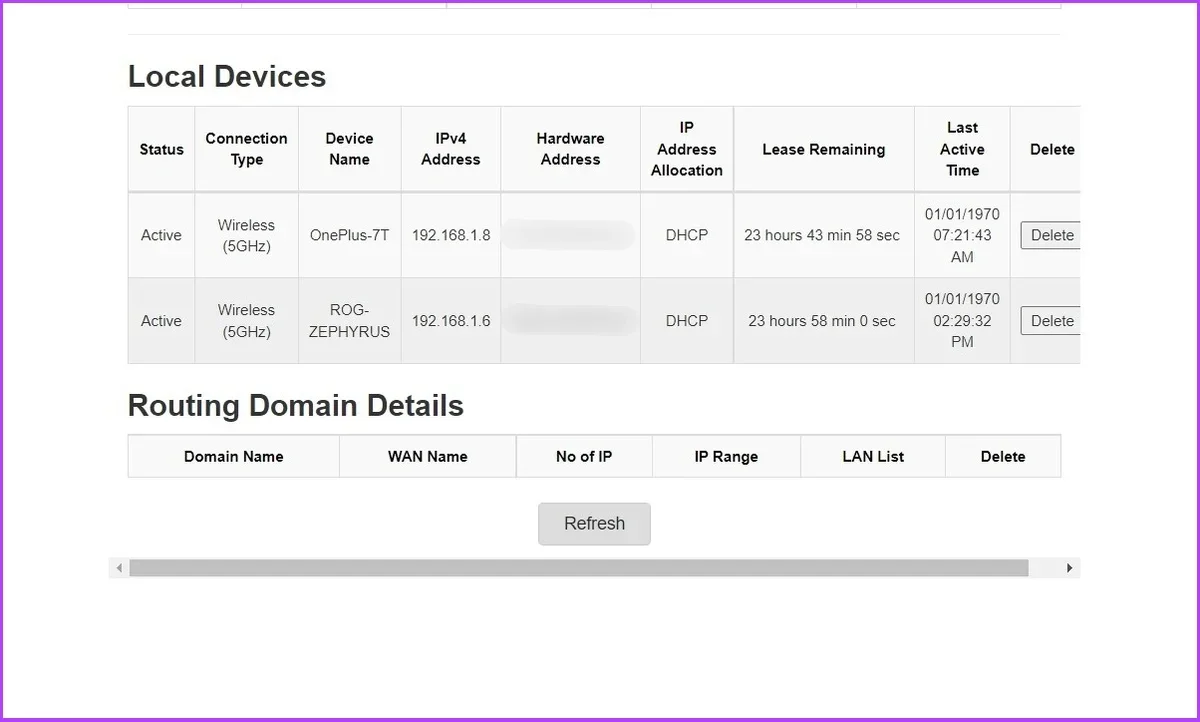Select the ROG-ZEPHYRUS device name cell

pos(349,321)
